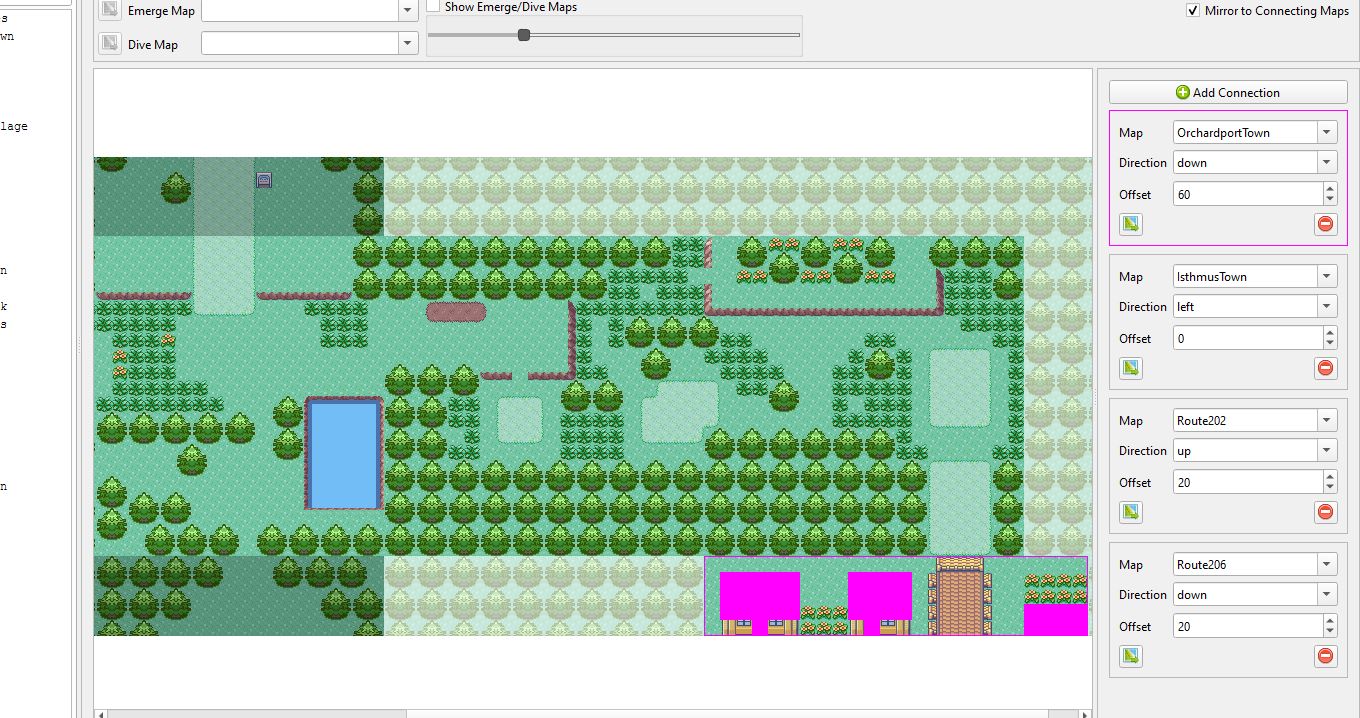Toggle Show Emerge/Dive Maps checkbox
Screen dimensions: 1360x718
point(434,6)
